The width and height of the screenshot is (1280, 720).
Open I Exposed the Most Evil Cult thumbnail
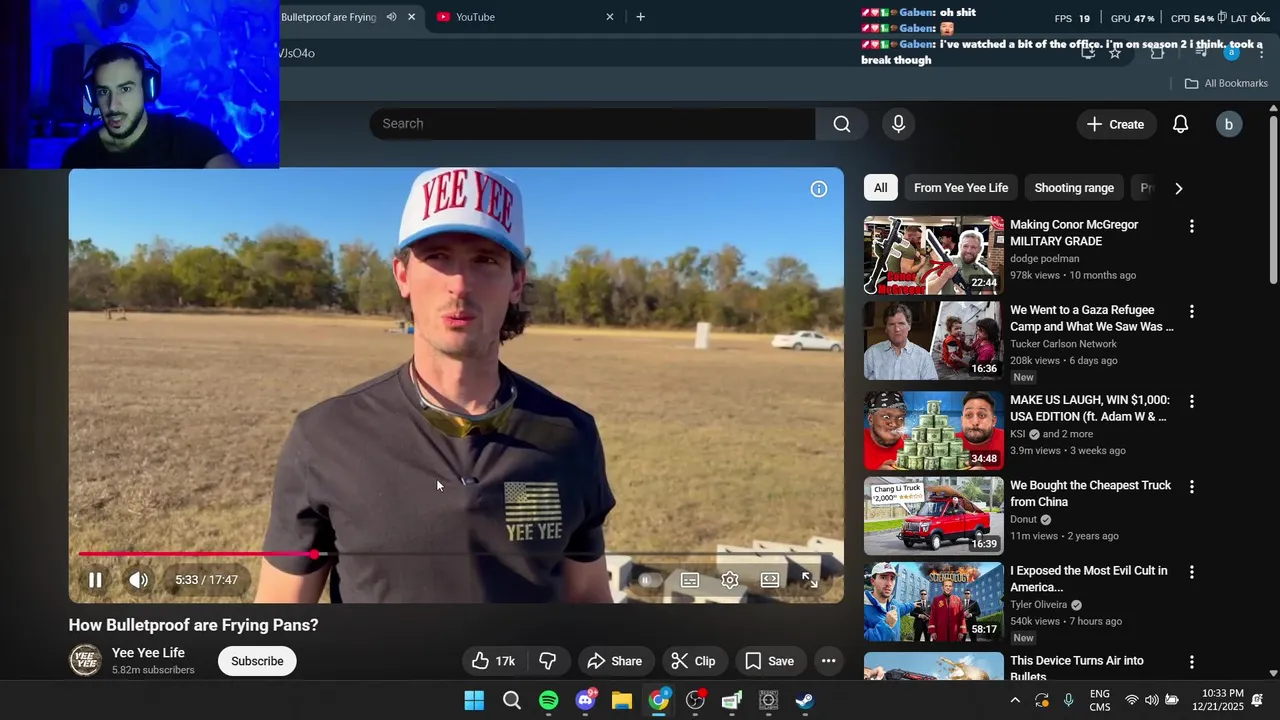click(x=933, y=601)
